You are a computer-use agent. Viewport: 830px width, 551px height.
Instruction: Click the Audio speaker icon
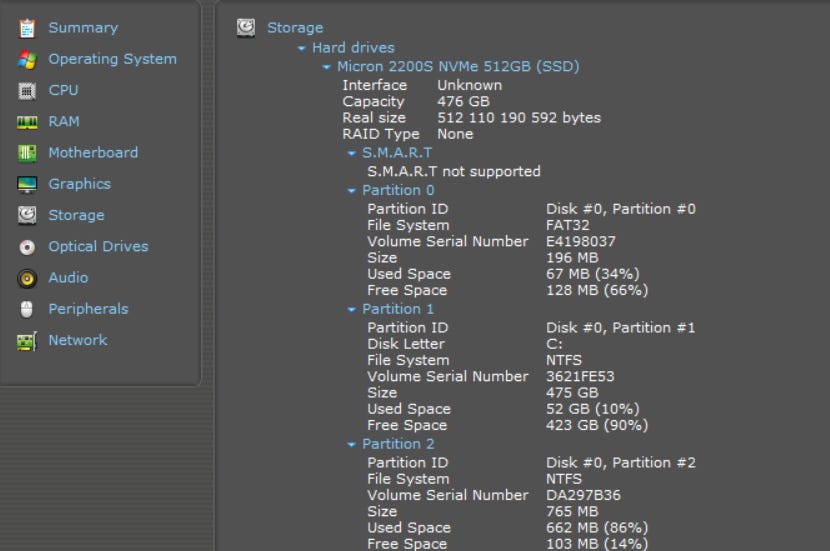[x=27, y=278]
